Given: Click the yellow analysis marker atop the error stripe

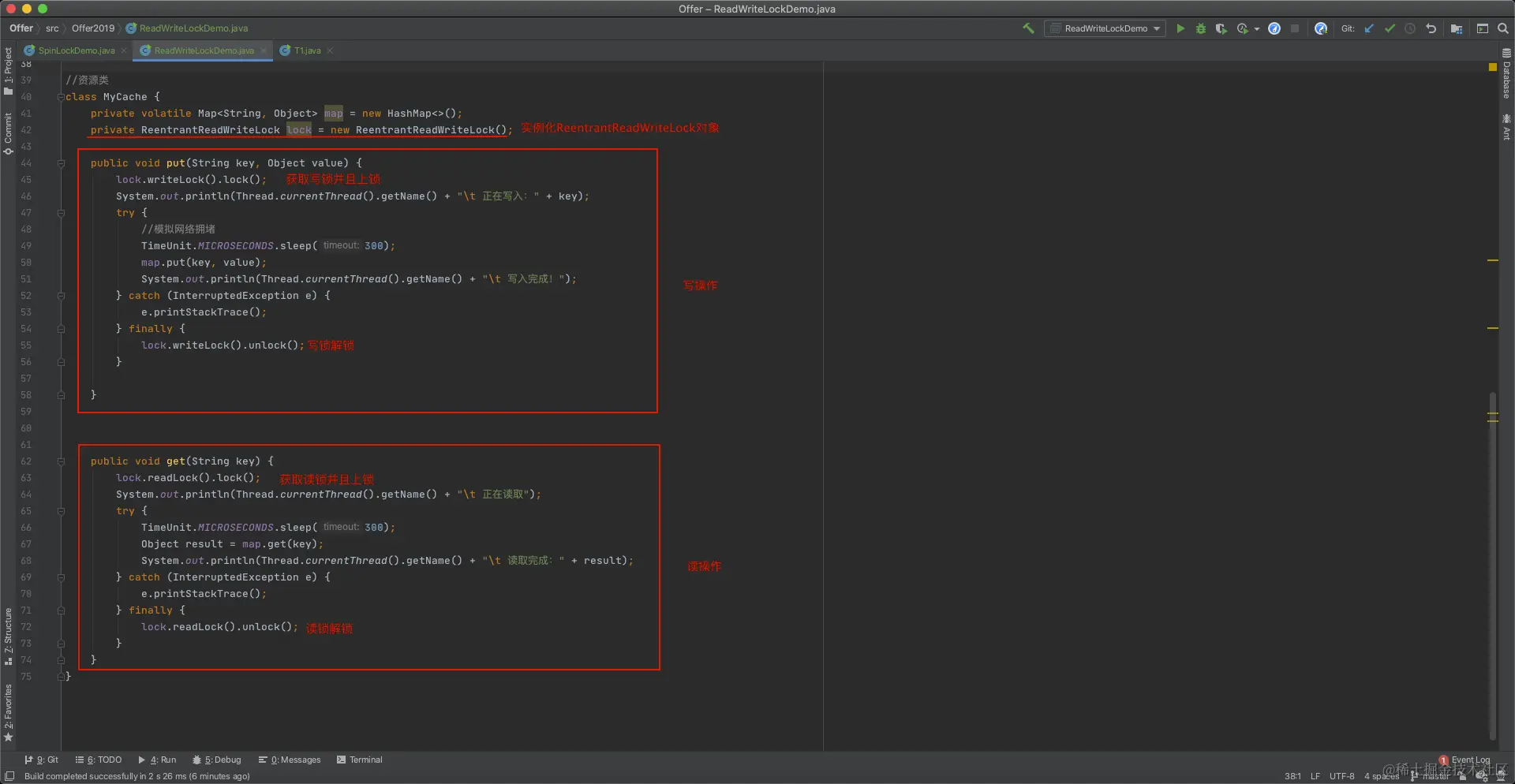Looking at the screenshot, I should (1493, 67).
